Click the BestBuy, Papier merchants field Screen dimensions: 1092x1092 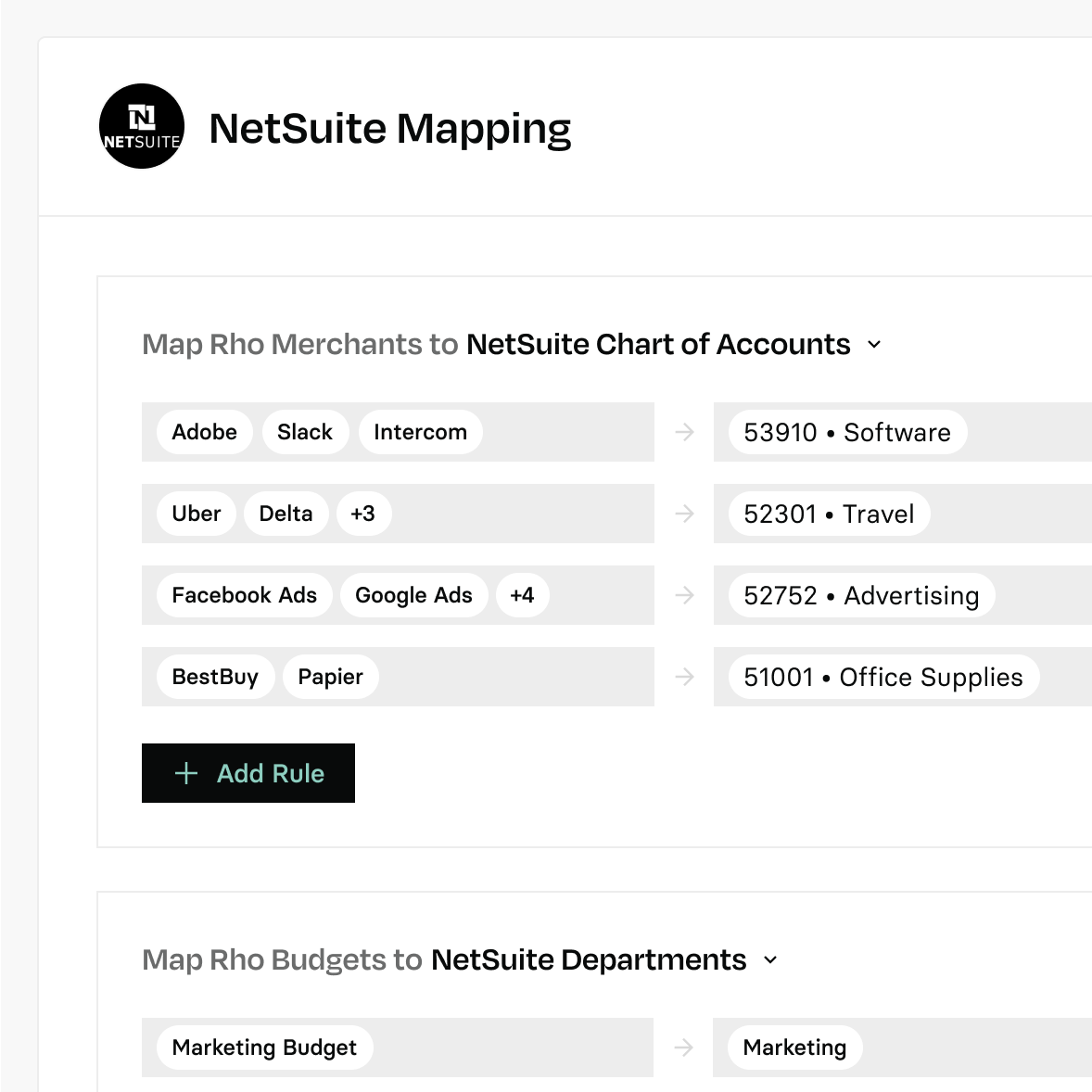point(398,676)
